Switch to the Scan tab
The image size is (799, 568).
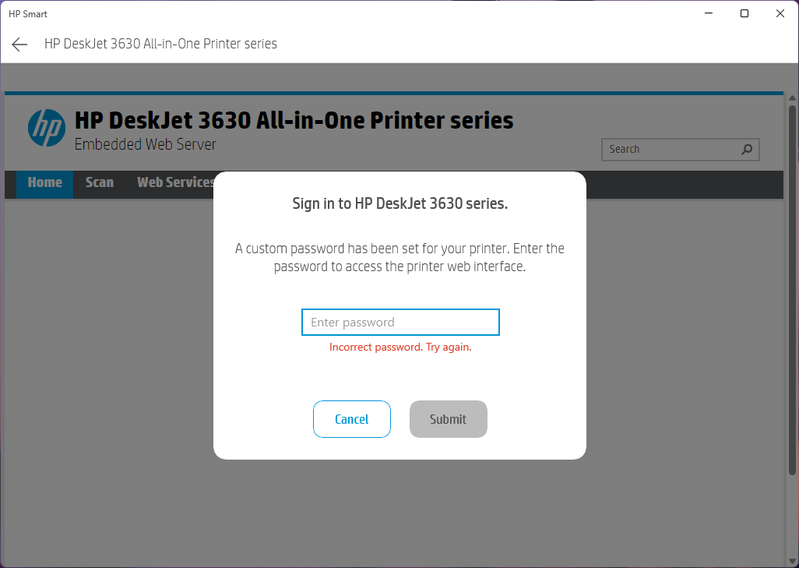point(99,183)
